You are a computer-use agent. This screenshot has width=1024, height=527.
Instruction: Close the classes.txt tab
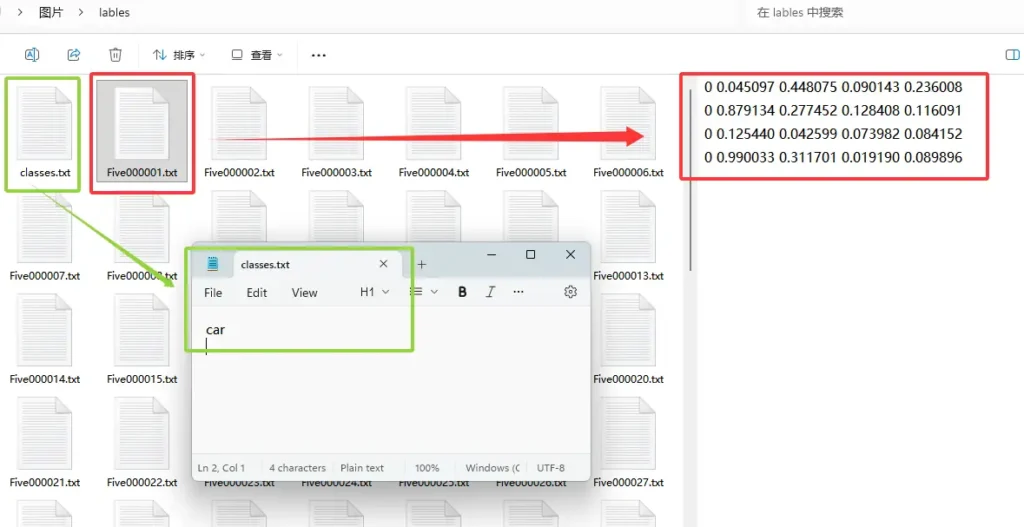383,264
